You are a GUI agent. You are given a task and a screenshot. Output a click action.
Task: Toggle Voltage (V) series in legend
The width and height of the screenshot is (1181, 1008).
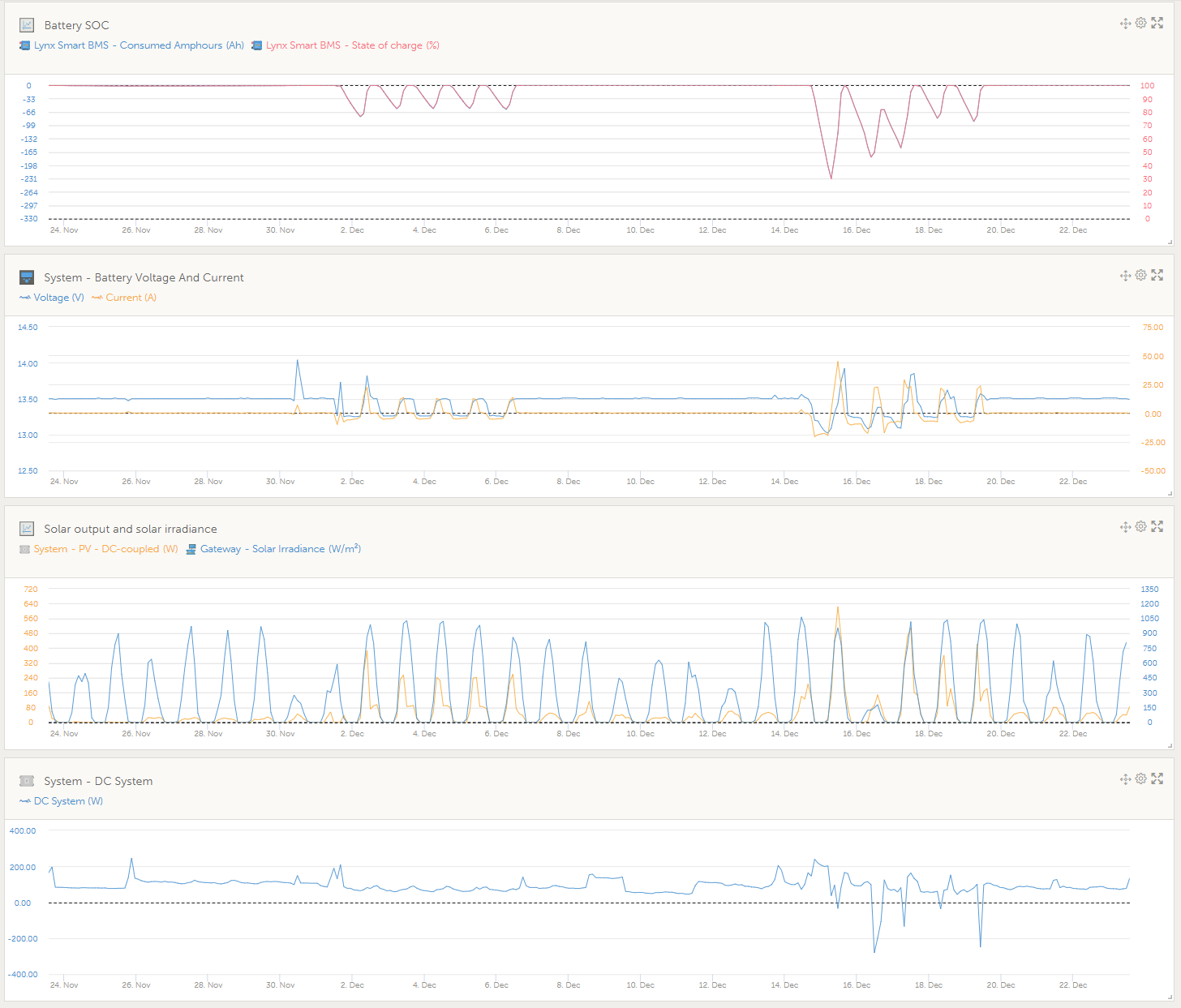coord(51,298)
